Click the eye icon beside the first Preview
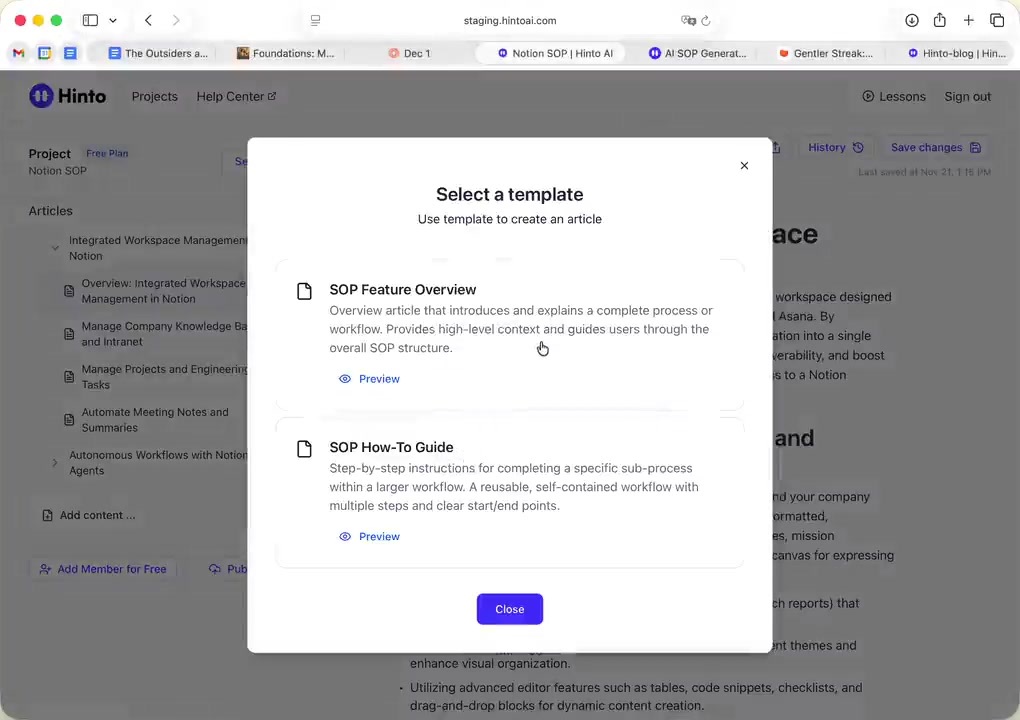Screen dimensions: 1020x720 pos(345,379)
